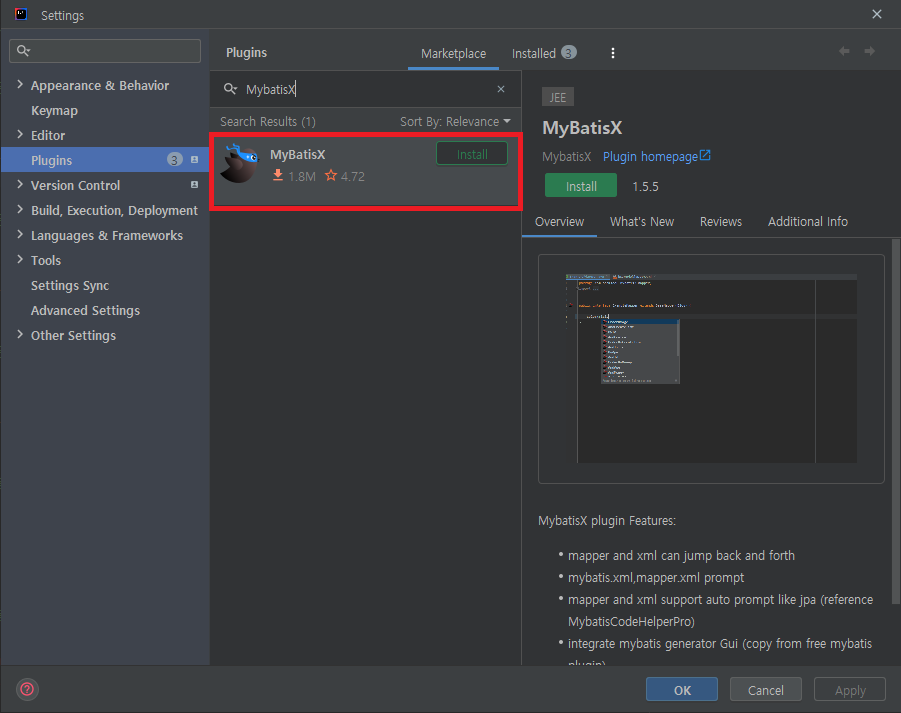Click the version number 1.5.5

pyautogui.click(x=645, y=186)
